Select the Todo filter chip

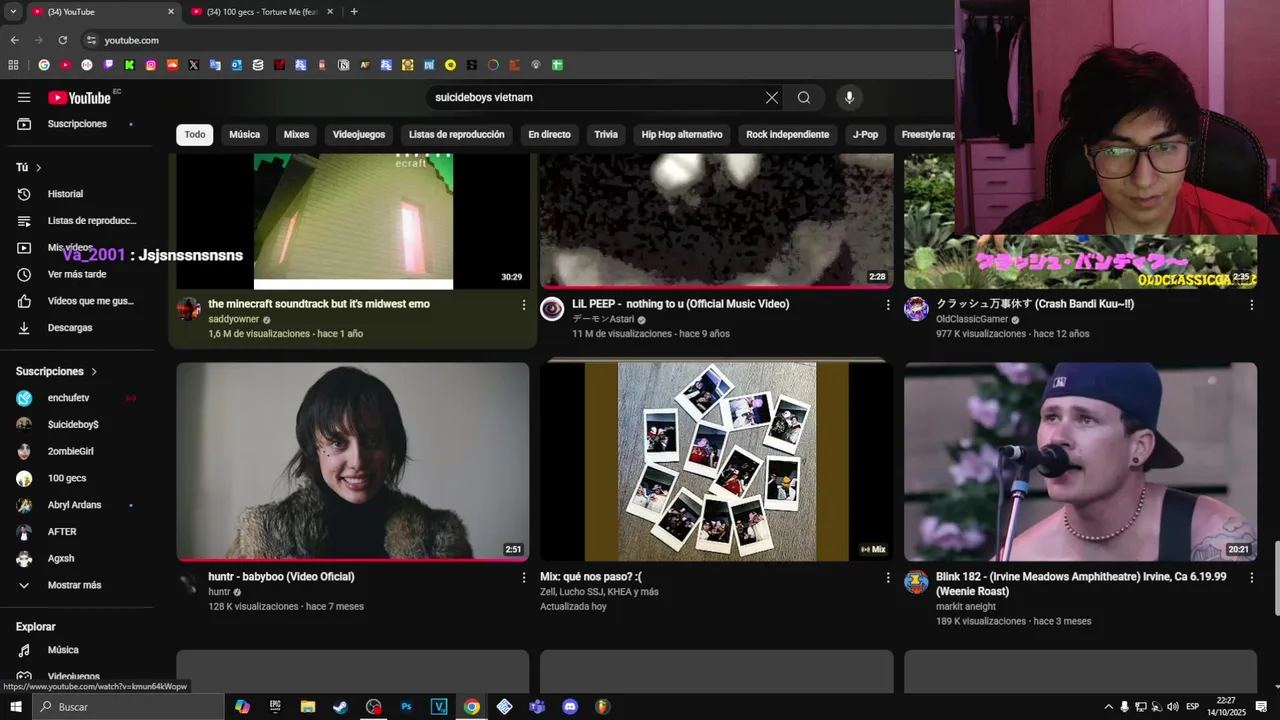[x=195, y=134]
